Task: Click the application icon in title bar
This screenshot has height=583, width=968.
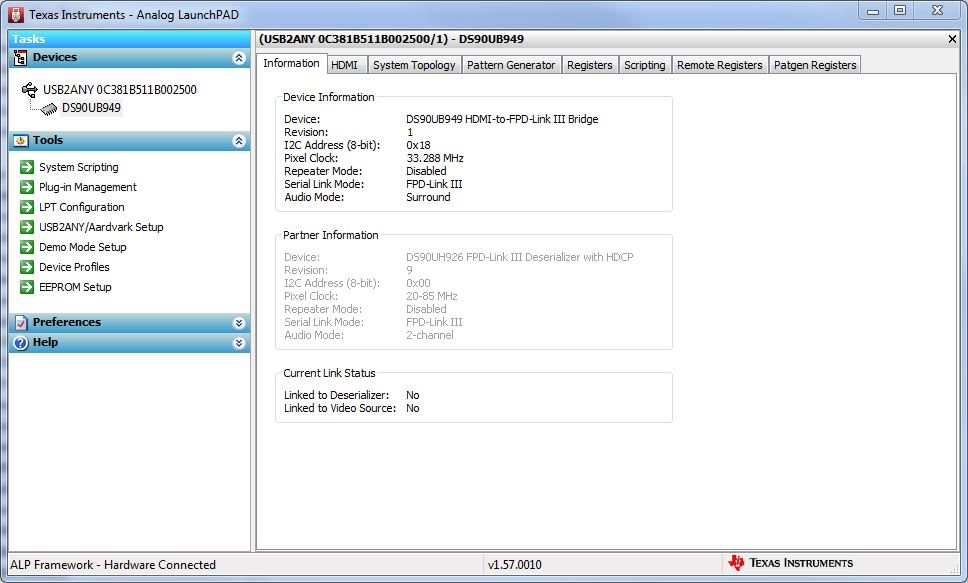Action: (x=16, y=15)
